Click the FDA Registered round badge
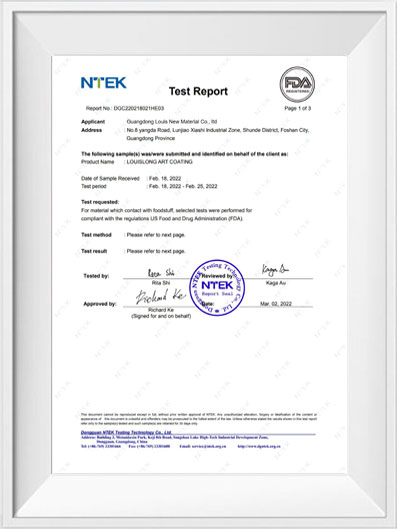 click(297, 84)
